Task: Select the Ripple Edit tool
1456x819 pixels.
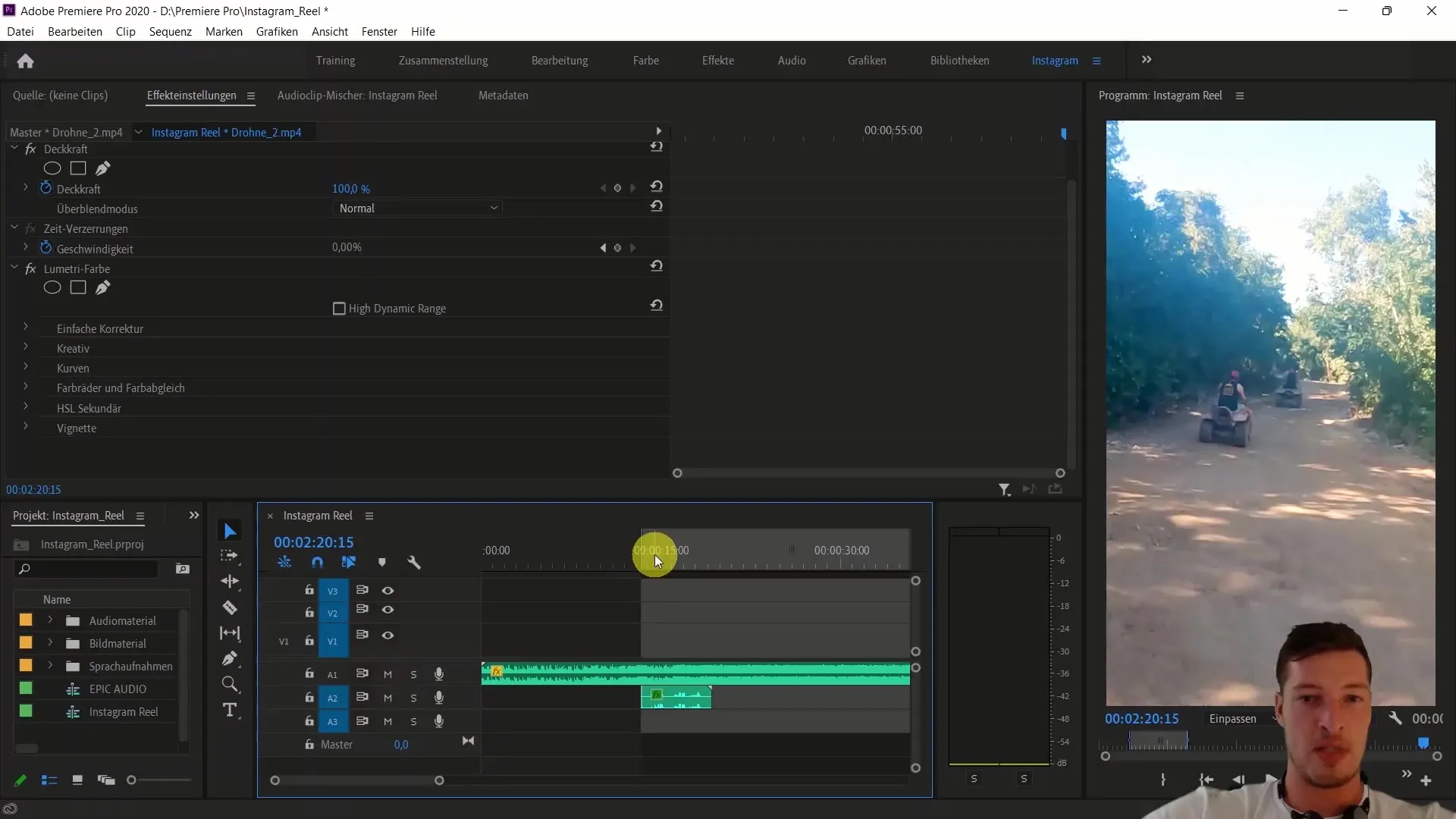Action: point(230,582)
